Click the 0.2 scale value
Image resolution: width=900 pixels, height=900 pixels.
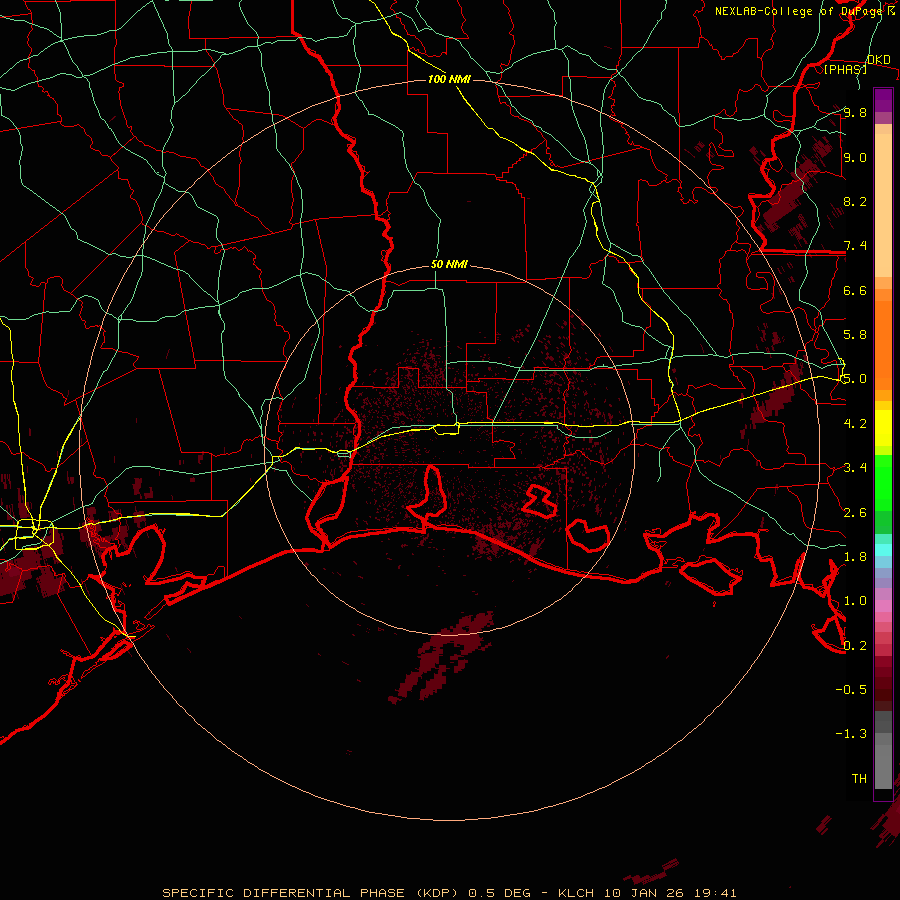point(855,645)
